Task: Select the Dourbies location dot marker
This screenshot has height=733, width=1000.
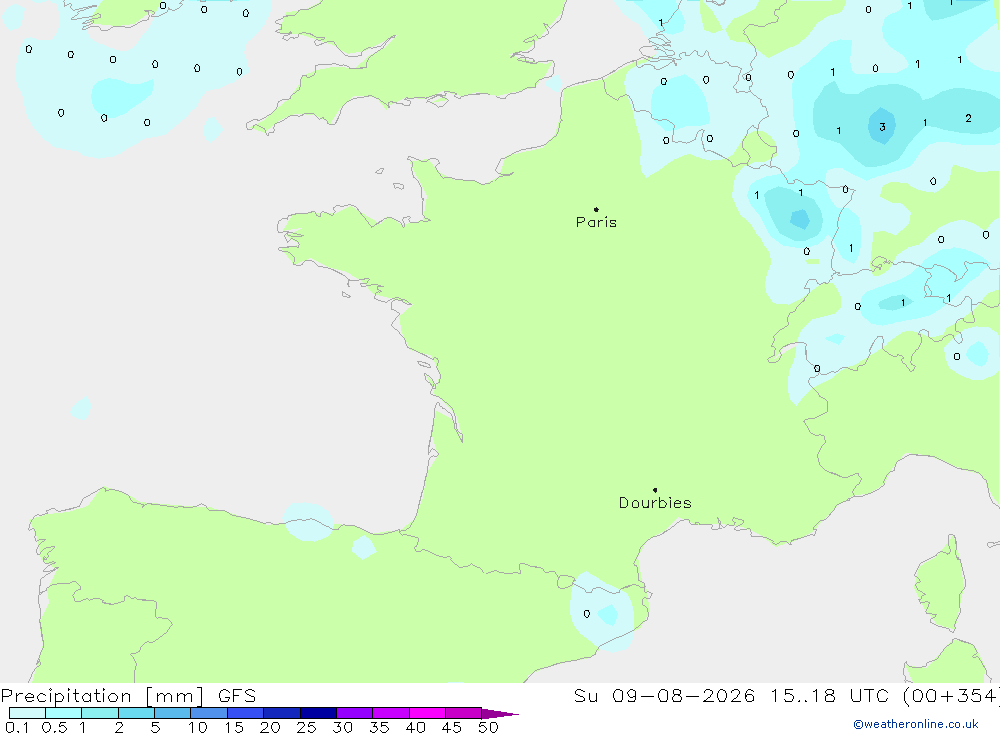Action: click(x=655, y=490)
